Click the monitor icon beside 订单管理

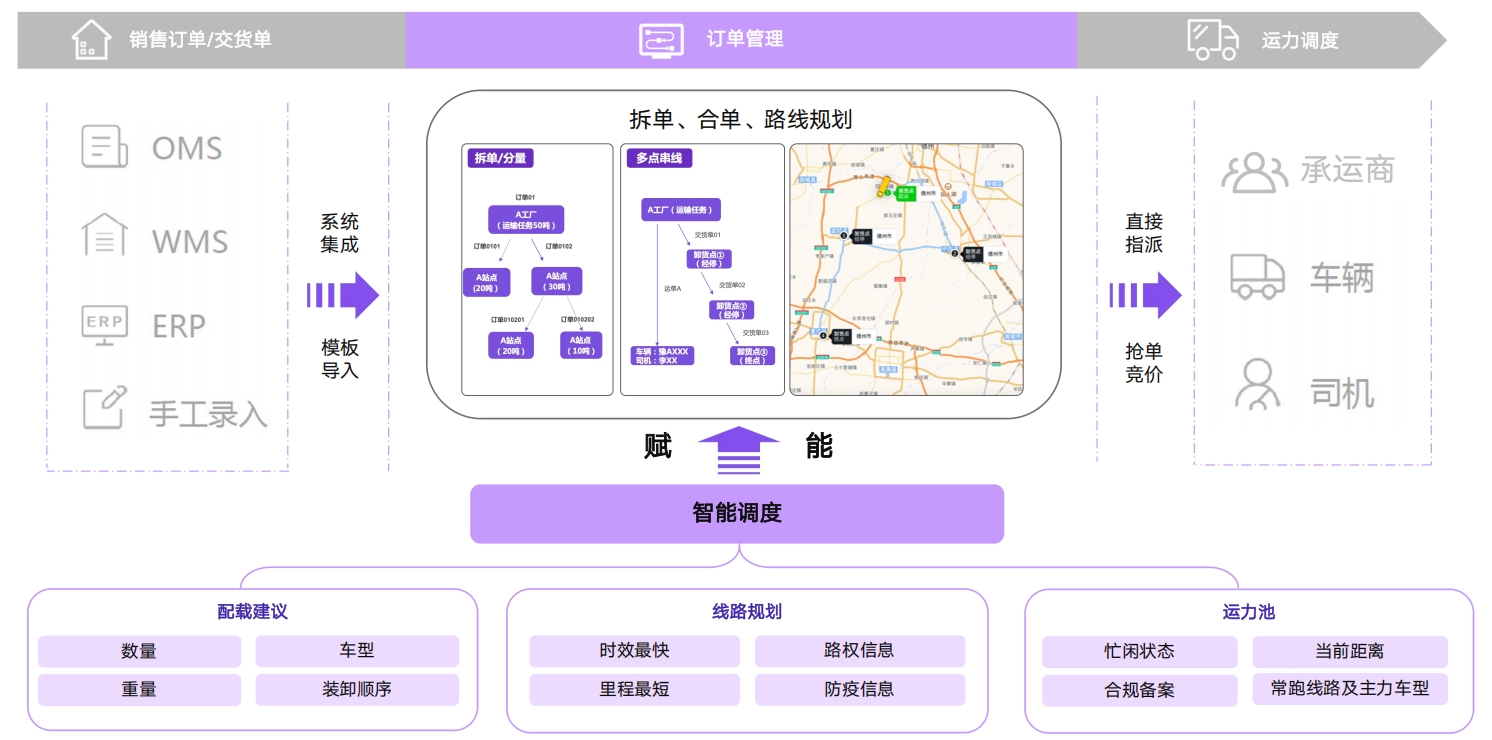(x=661, y=40)
